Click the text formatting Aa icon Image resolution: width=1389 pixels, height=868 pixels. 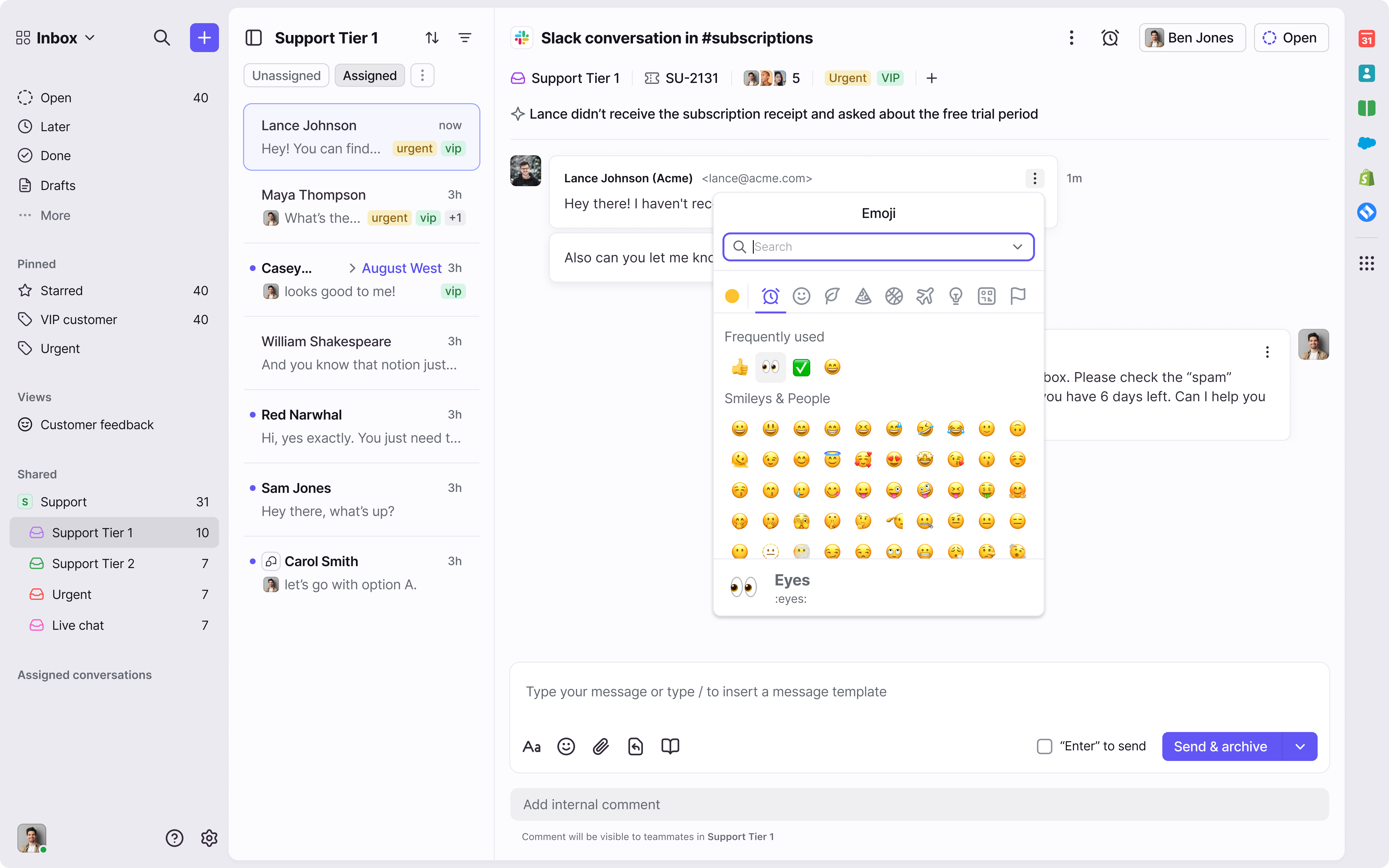pyautogui.click(x=531, y=746)
